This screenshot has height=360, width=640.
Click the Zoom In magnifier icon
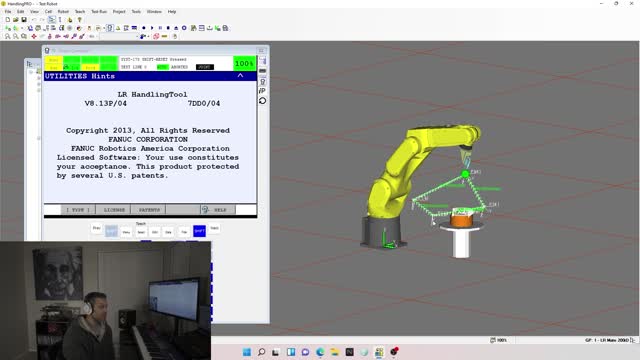pos(7,36)
